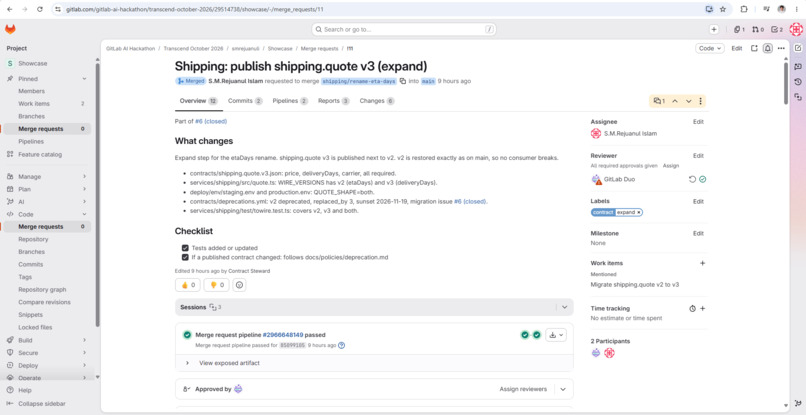
Task: Open the three-dot merge request actions menu
Action: coord(781,48)
